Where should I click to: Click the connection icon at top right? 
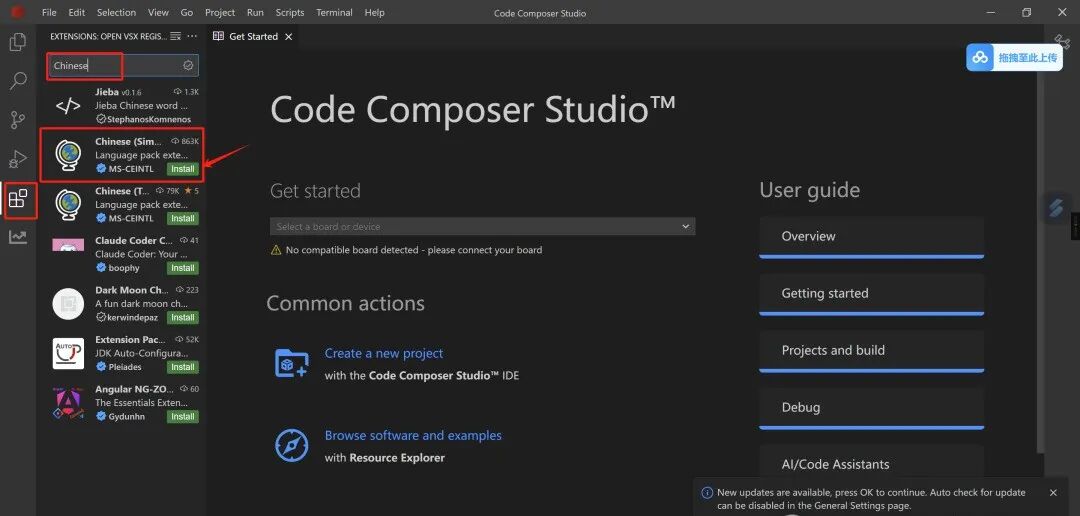tap(1061, 41)
